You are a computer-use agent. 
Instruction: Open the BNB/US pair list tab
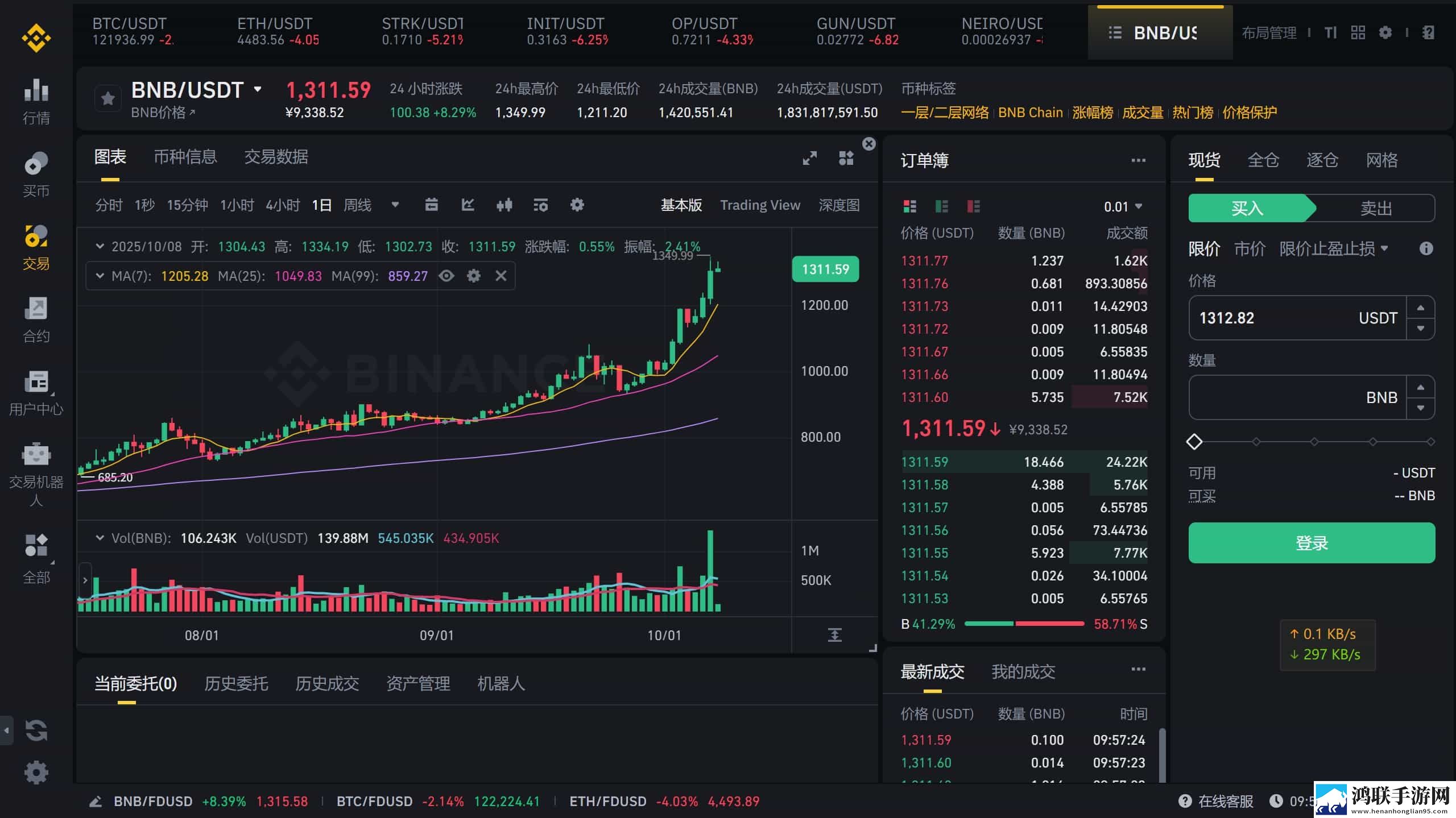(x=1160, y=33)
